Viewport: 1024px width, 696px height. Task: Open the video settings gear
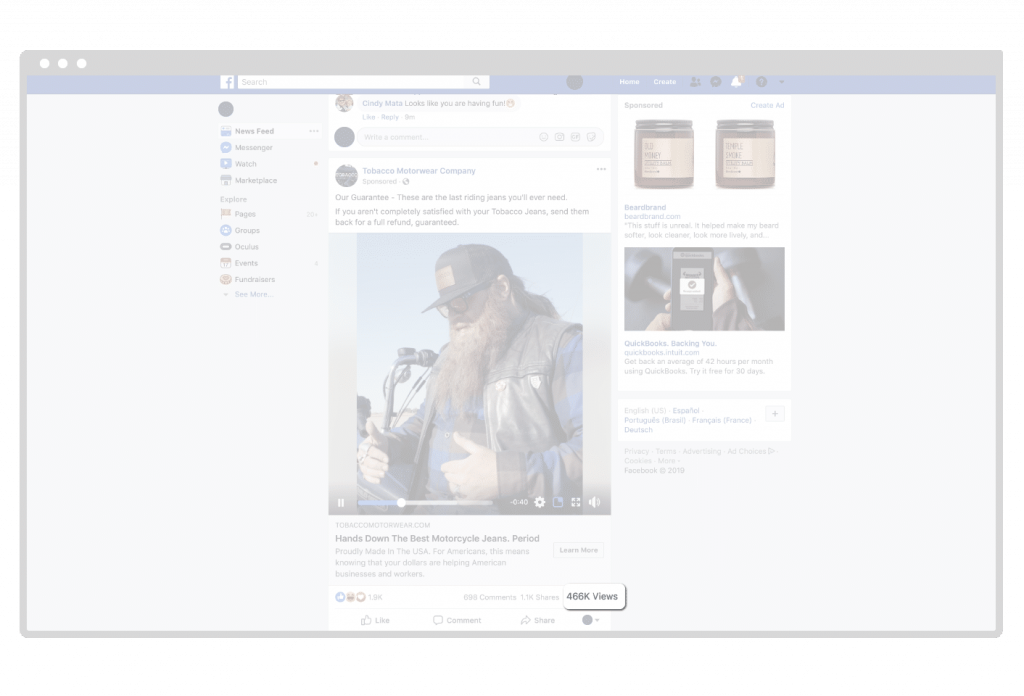[x=539, y=502]
